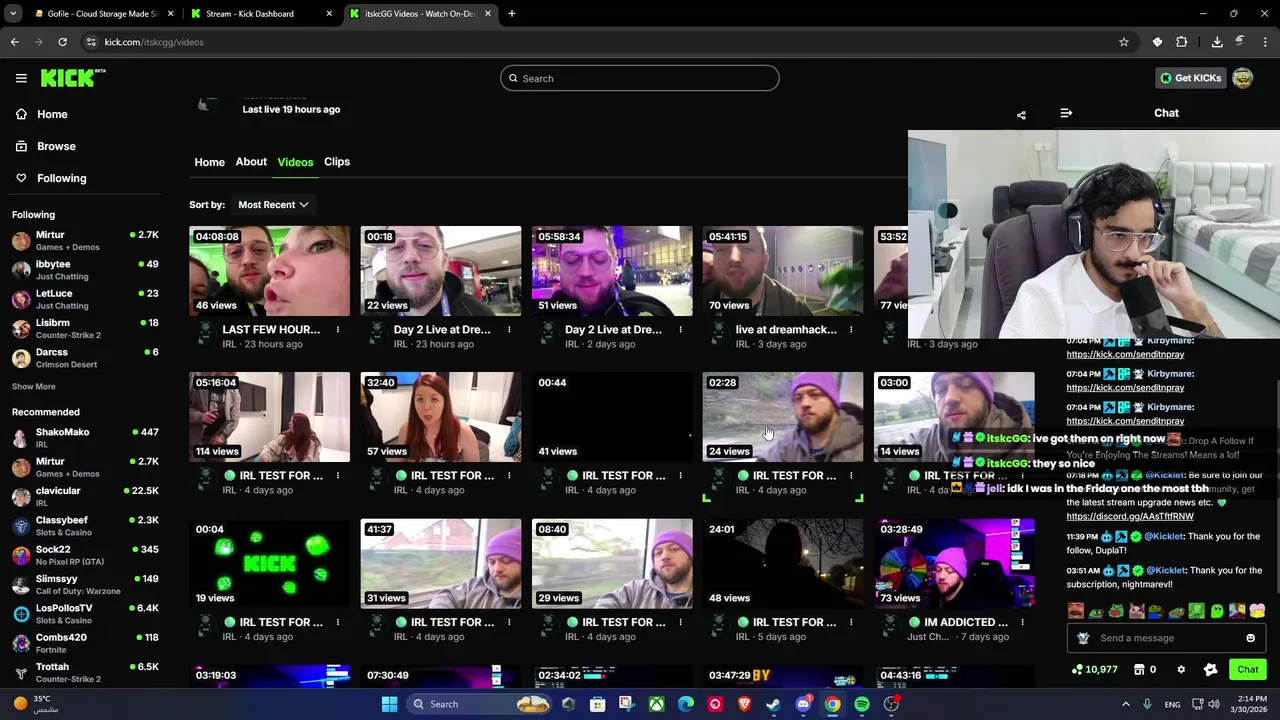Click the KICK logo
Screen dimensions: 1280x720
[73, 78]
